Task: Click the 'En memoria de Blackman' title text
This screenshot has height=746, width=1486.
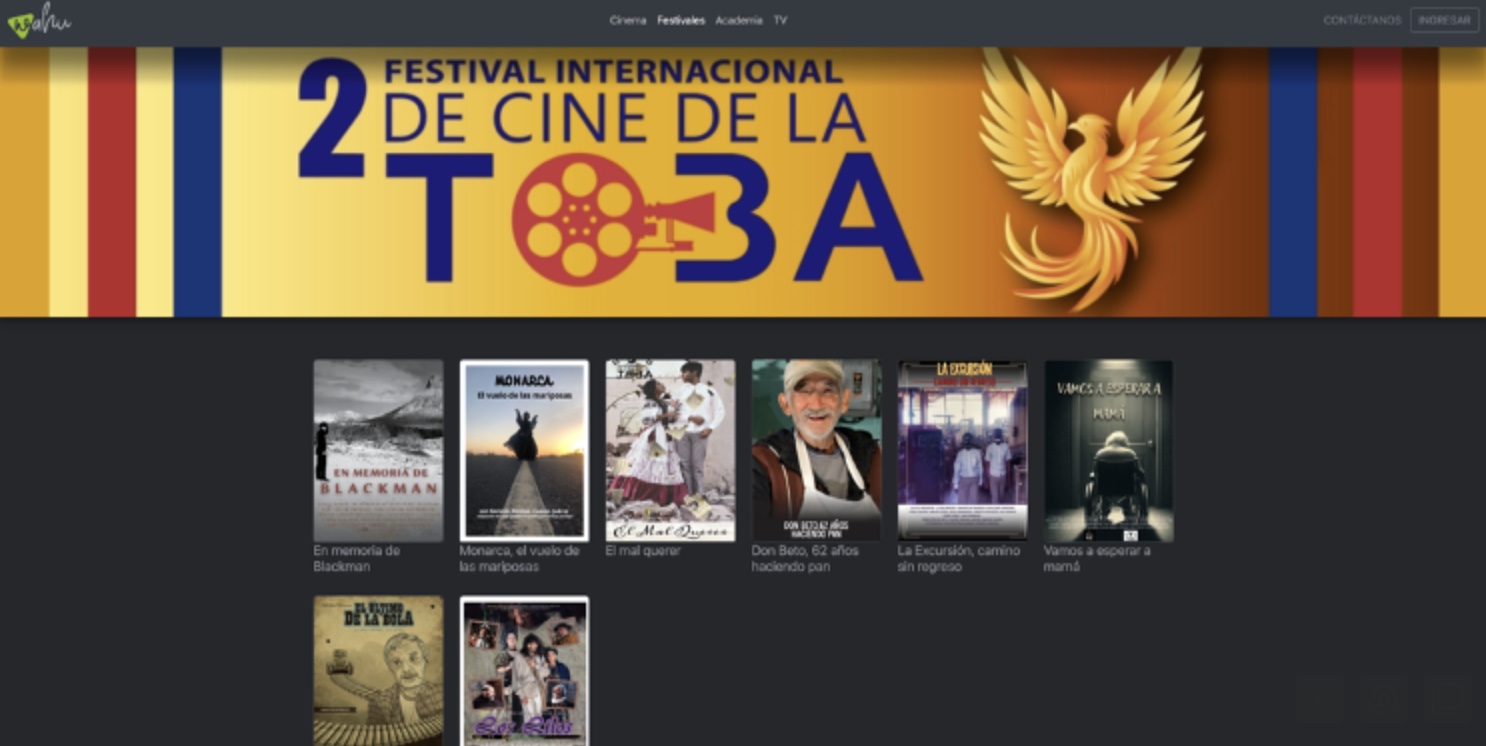Action: click(x=357, y=558)
